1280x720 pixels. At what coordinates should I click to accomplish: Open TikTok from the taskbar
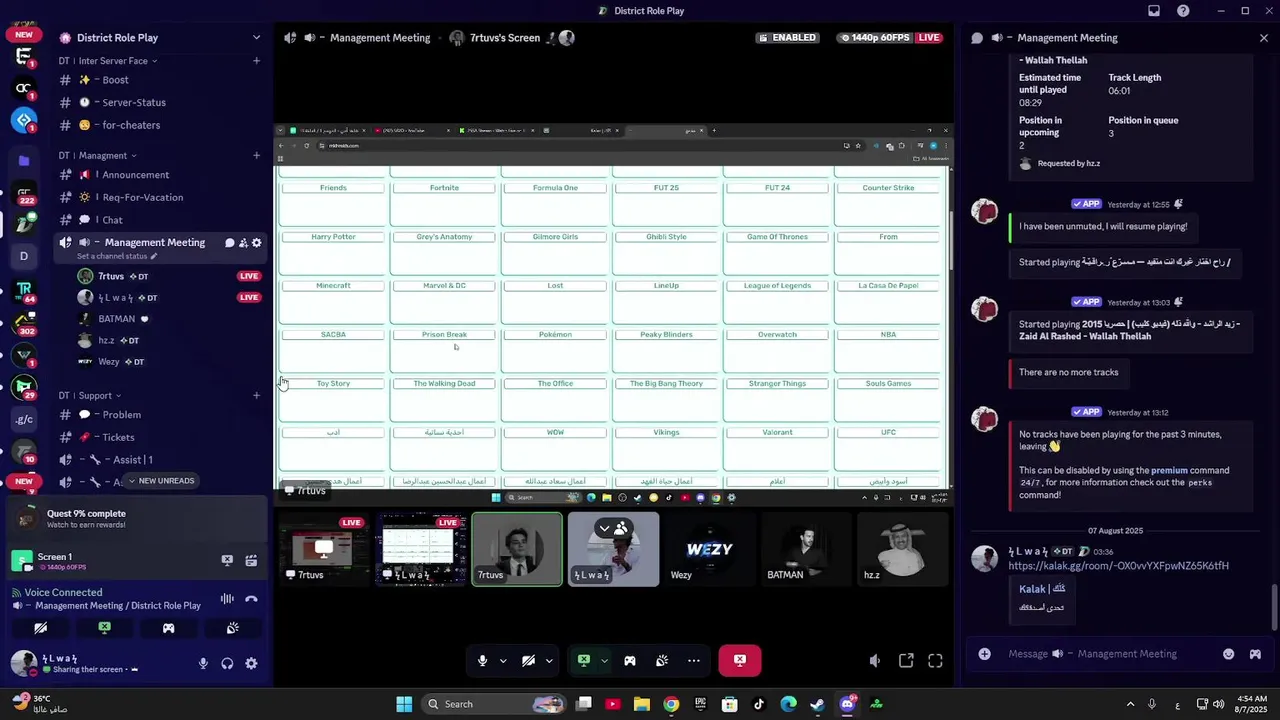(x=759, y=704)
